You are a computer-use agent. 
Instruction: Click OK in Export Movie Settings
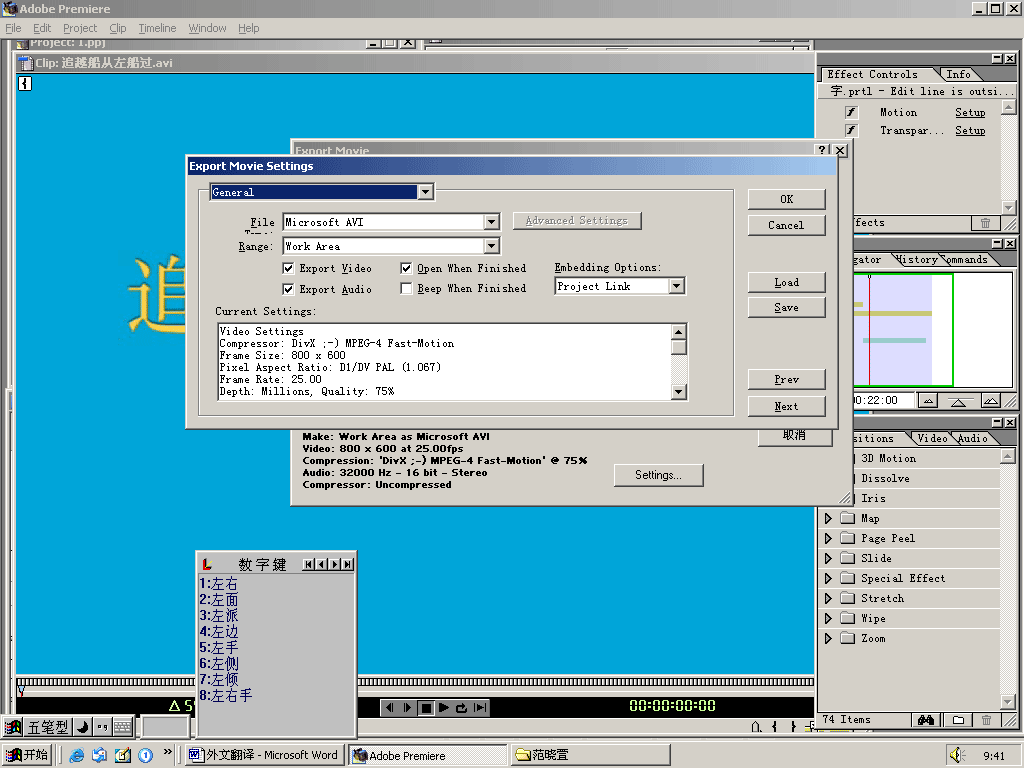click(786, 199)
